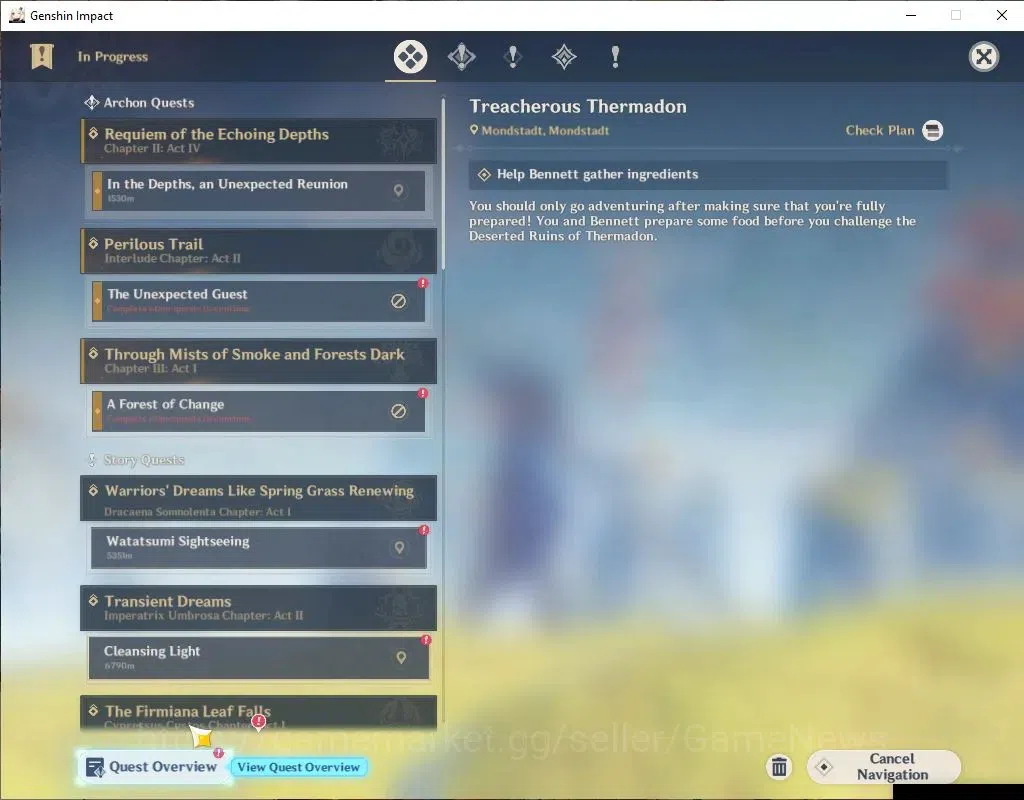Switch to the Archon Quests filter tab
Viewport: 1024px width, 800px height.
(x=462, y=57)
